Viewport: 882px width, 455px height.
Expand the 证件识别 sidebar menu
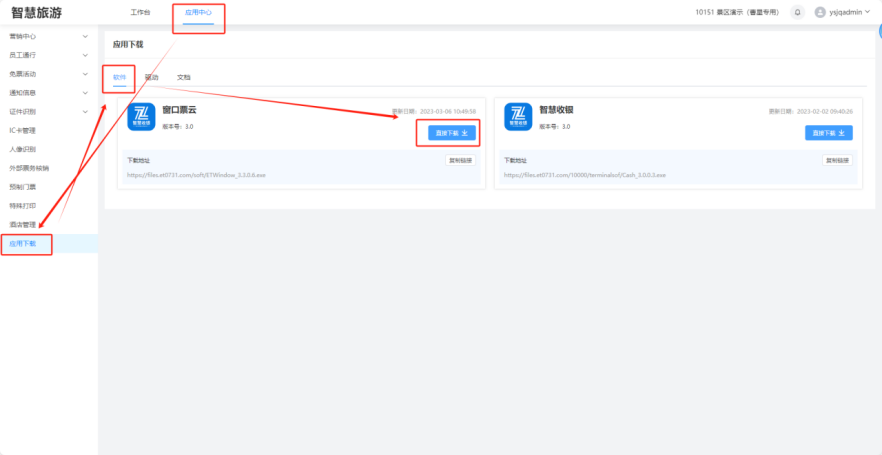click(x=48, y=111)
